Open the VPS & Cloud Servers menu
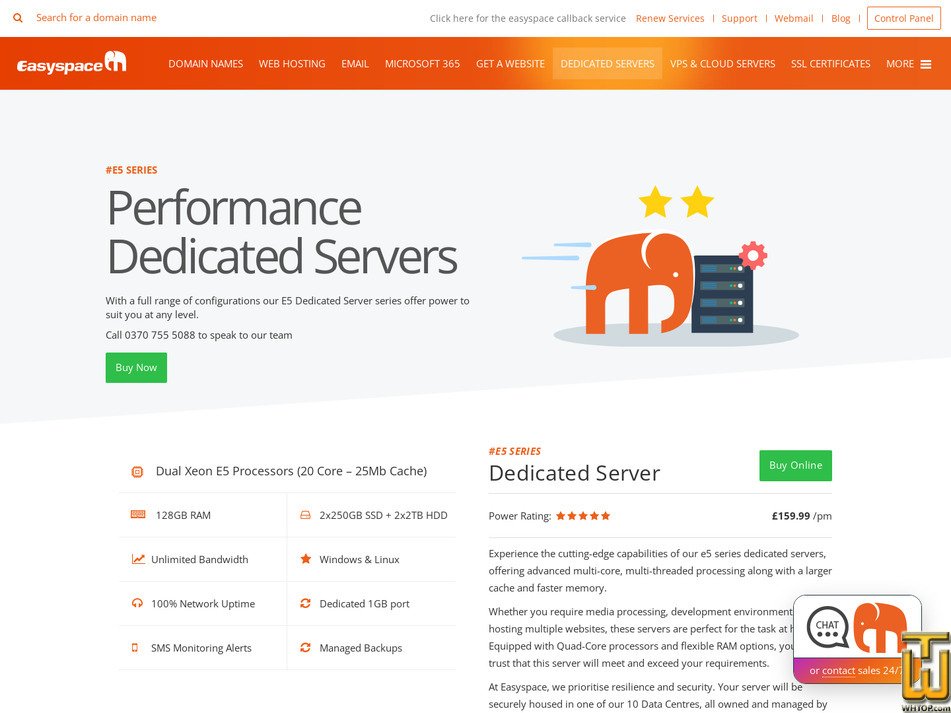The width and height of the screenshot is (951, 713). coord(722,64)
